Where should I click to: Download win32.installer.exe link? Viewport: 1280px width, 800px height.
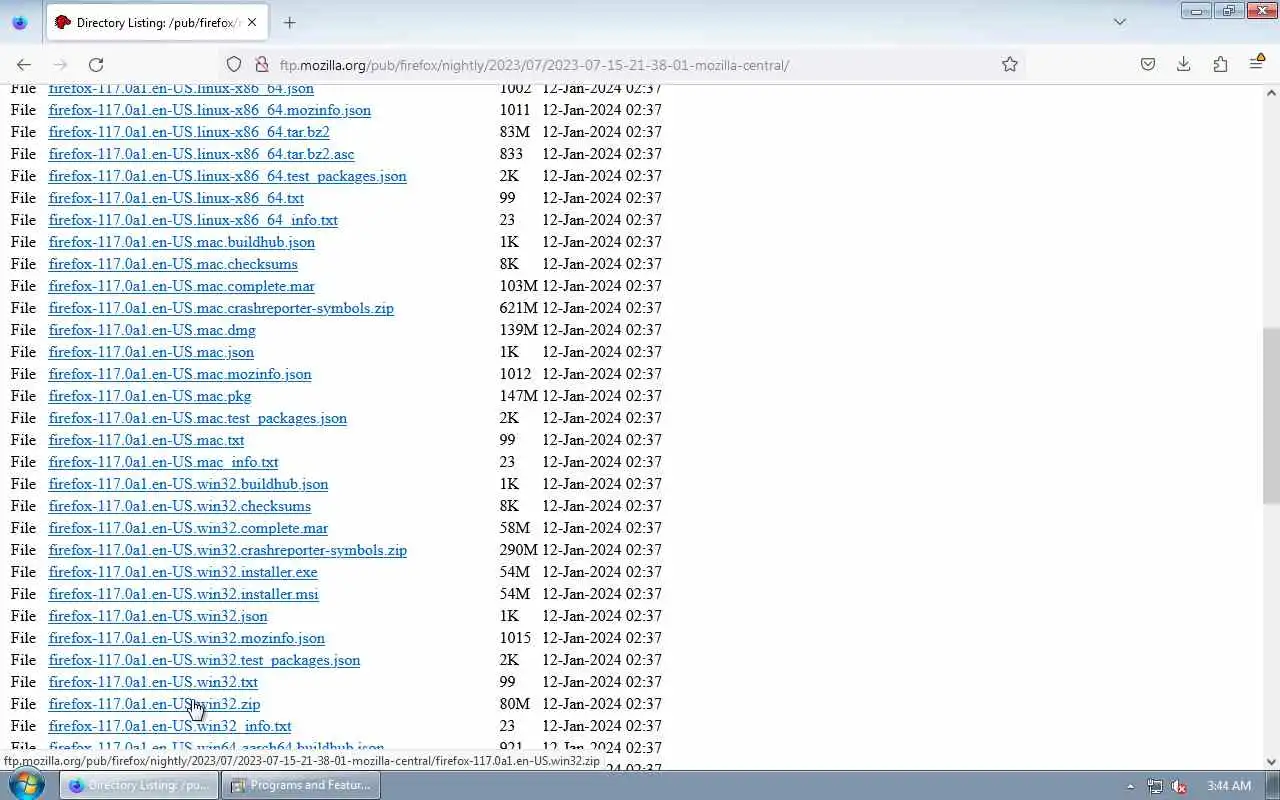coord(183,572)
